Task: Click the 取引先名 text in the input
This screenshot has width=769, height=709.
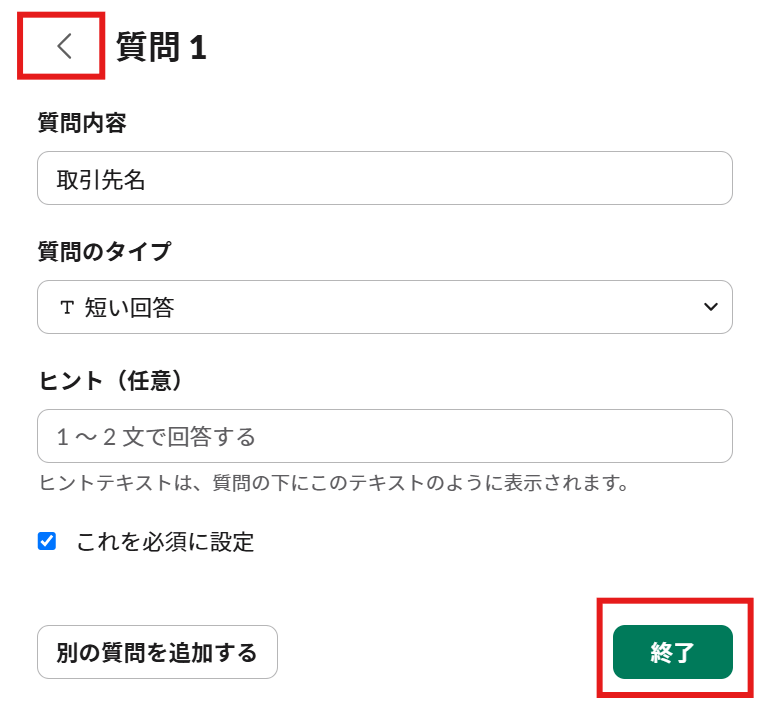Action: (101, 179)
